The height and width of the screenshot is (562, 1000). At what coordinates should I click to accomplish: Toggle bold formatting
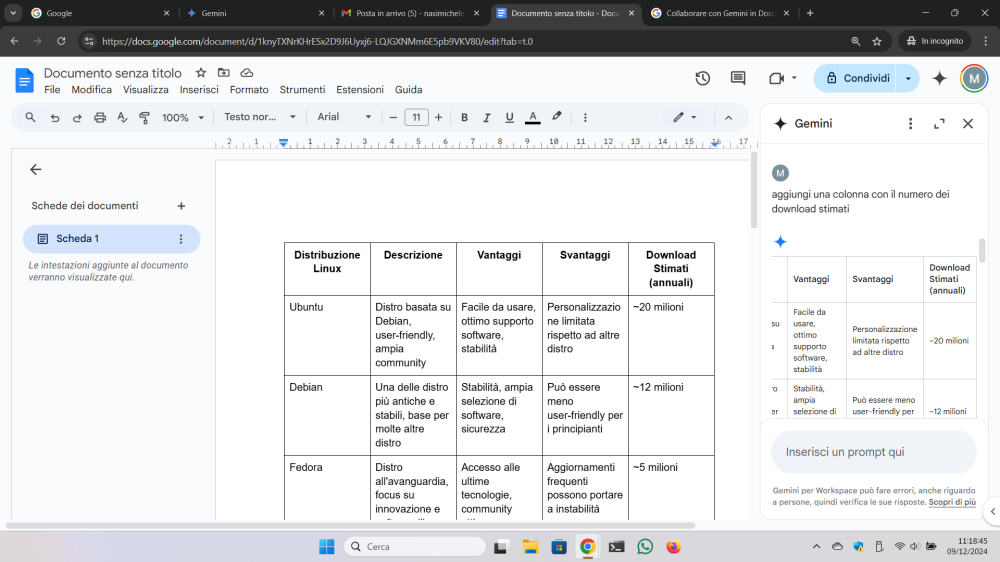click(464, 117)
